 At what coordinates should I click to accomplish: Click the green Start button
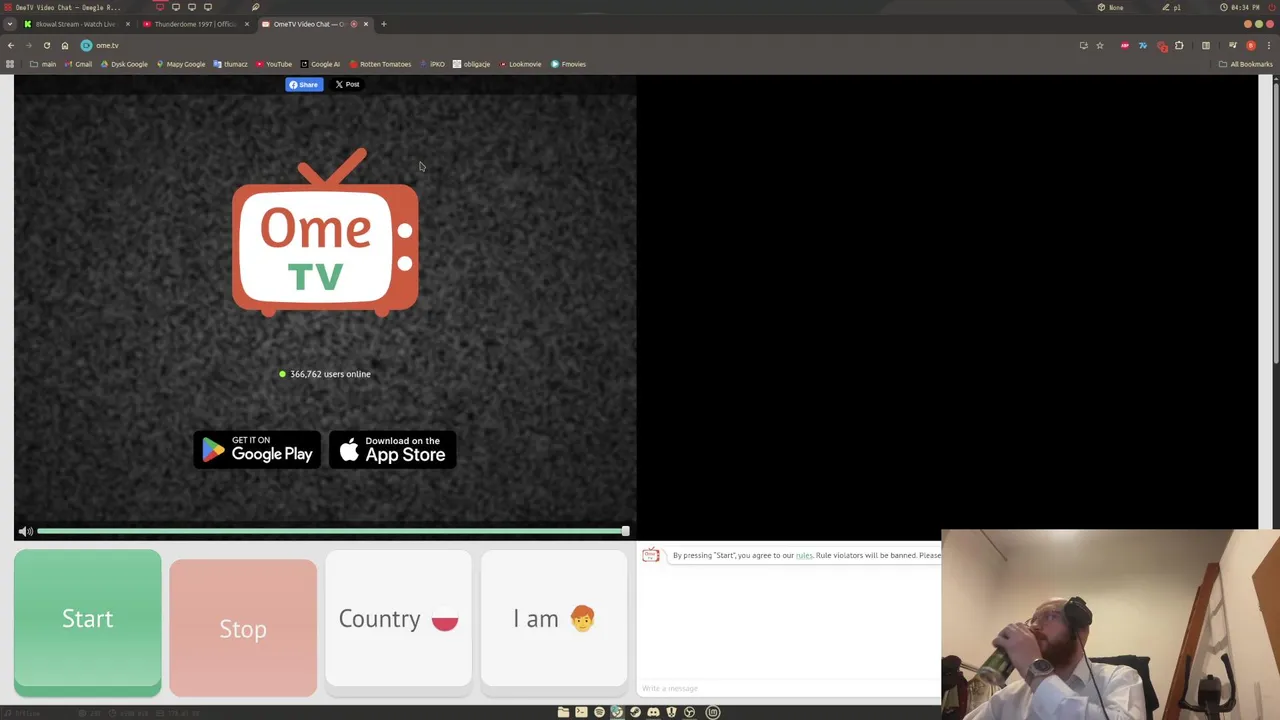pos(88,622)
